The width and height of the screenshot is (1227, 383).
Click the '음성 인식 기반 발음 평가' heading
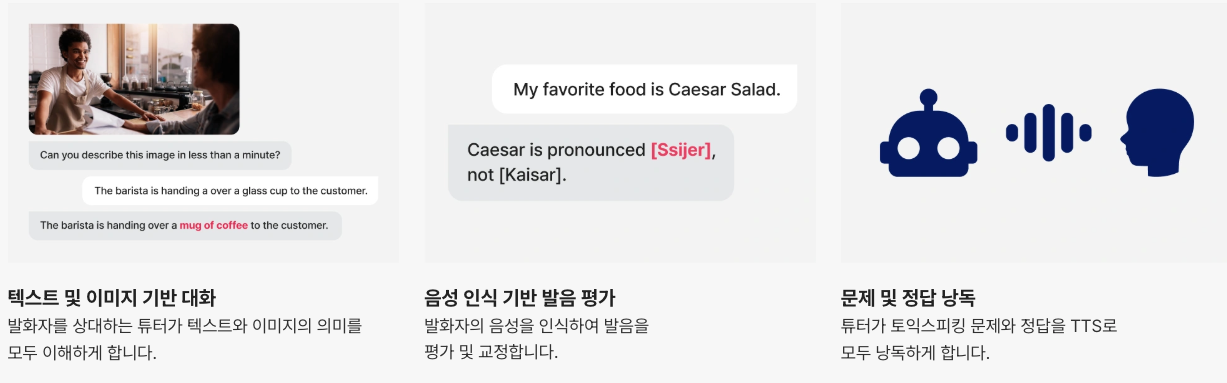click(x=520, y=297)
